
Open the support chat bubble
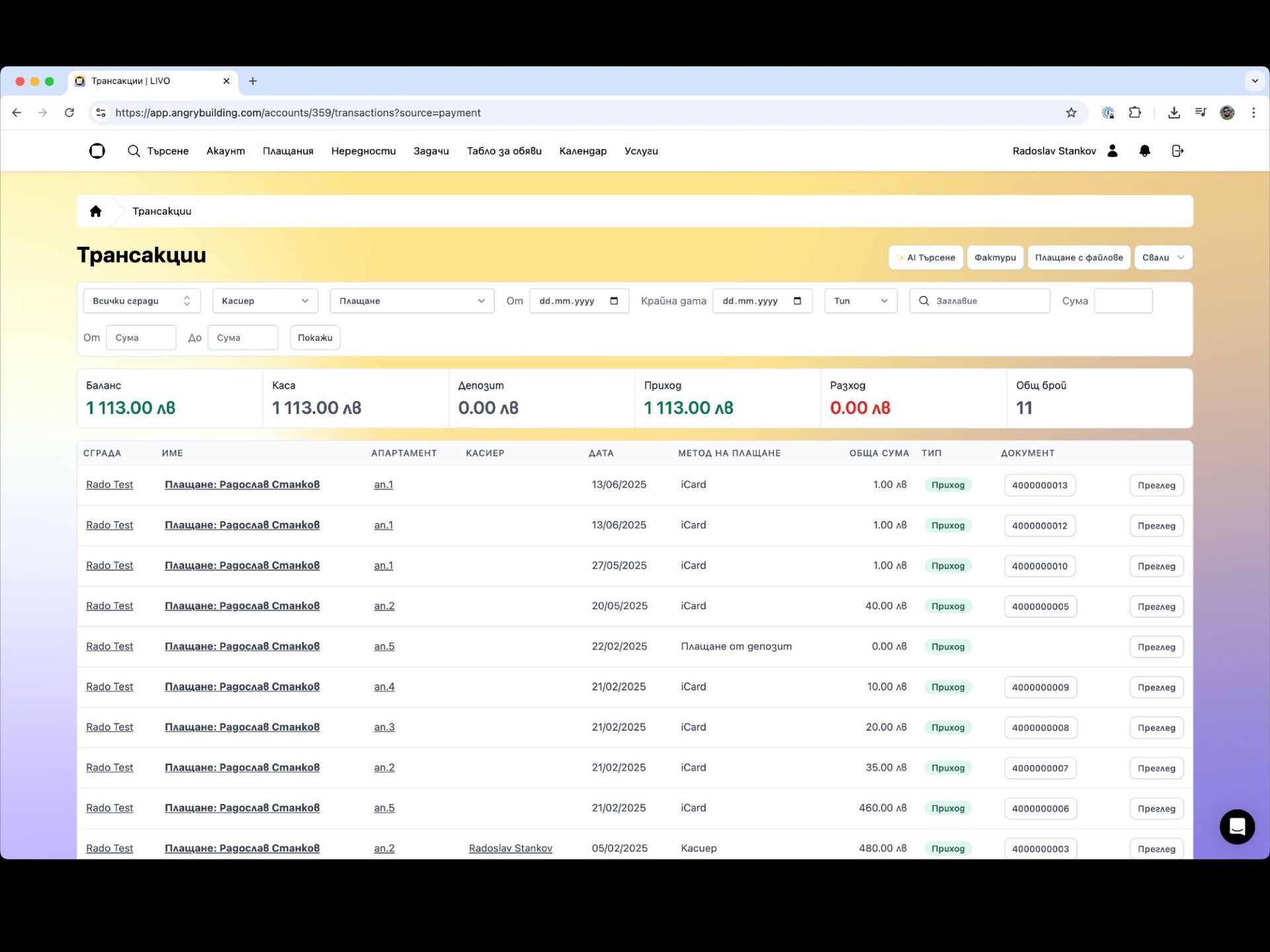pyautogui.click(x=1237, y=826)
